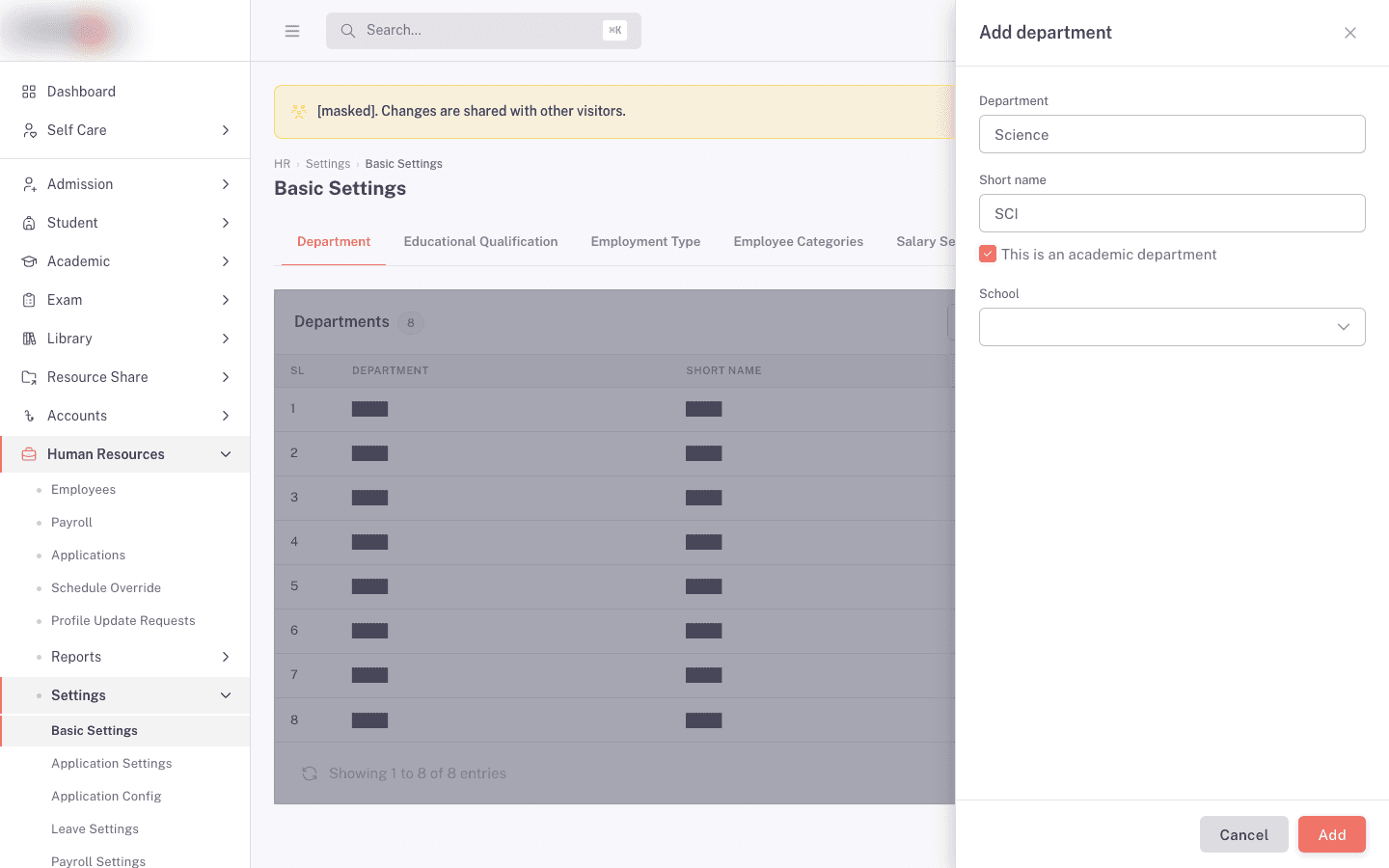Collapse the Settings submenu chevron

click(226, 695)
